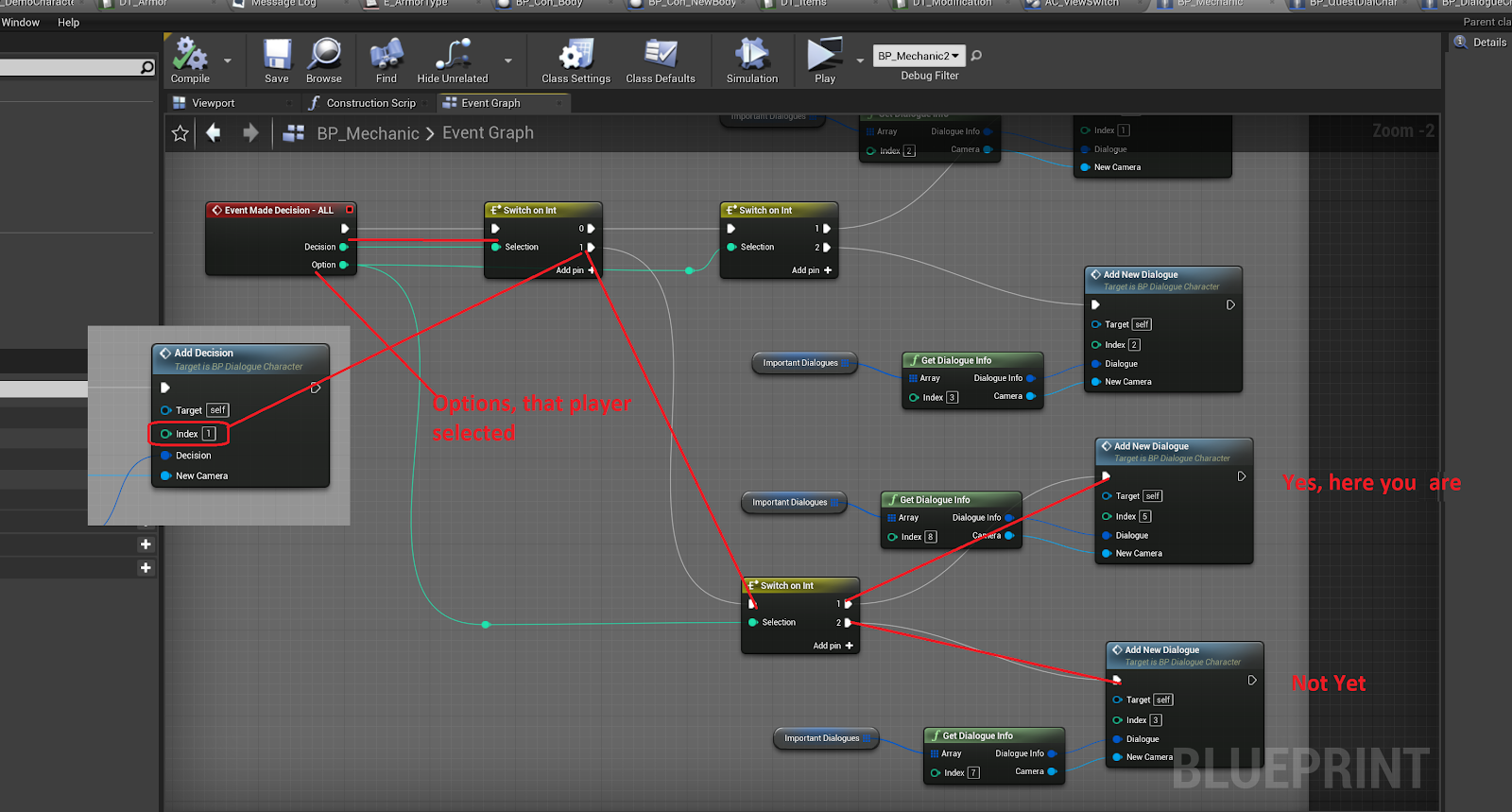Open the Help menu
This screenshot has width=1512, height=812.
point(68,23)
